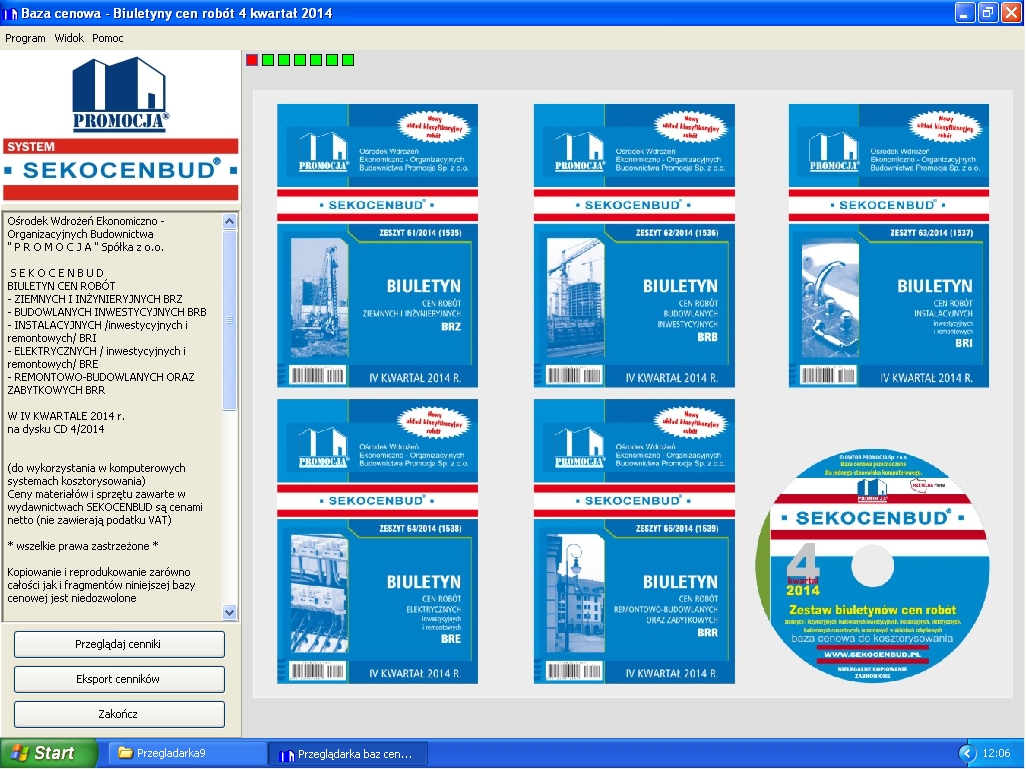The width and height of the screenshot is (1026, 769).
Task: Open the BRB bulletin cover Zeszyt 62/2014
Action: (x=634, y=245)
